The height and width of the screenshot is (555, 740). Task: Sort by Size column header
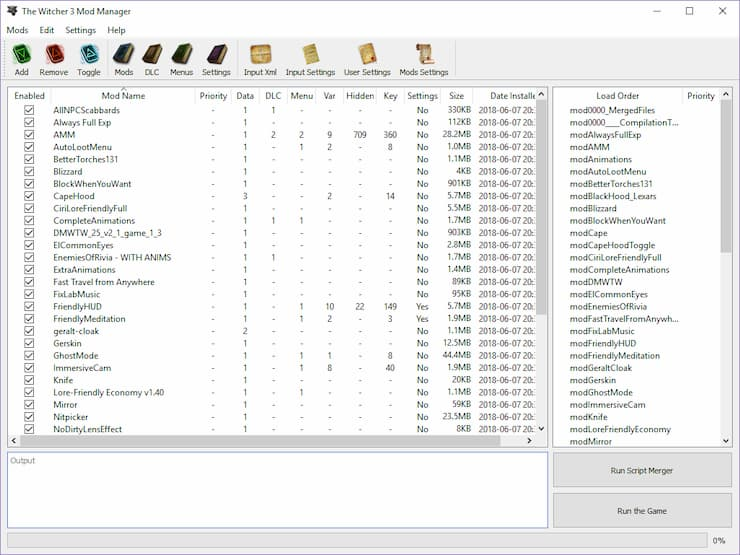click(456, 96)
